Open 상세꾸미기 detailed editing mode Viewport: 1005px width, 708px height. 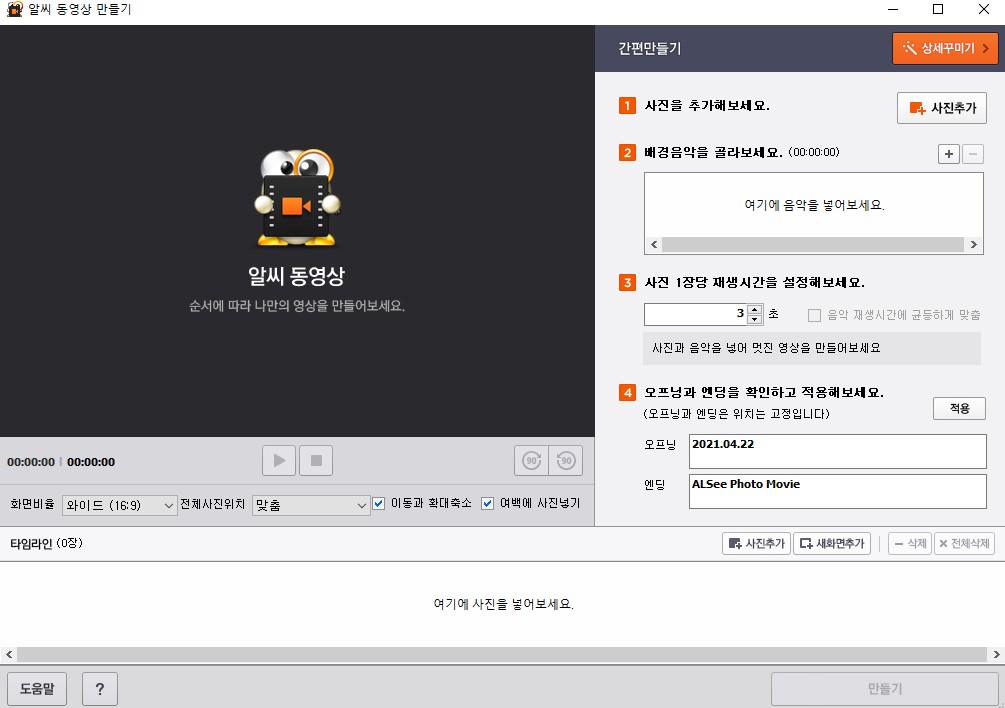pyautogui.click(x=945, y=48)
